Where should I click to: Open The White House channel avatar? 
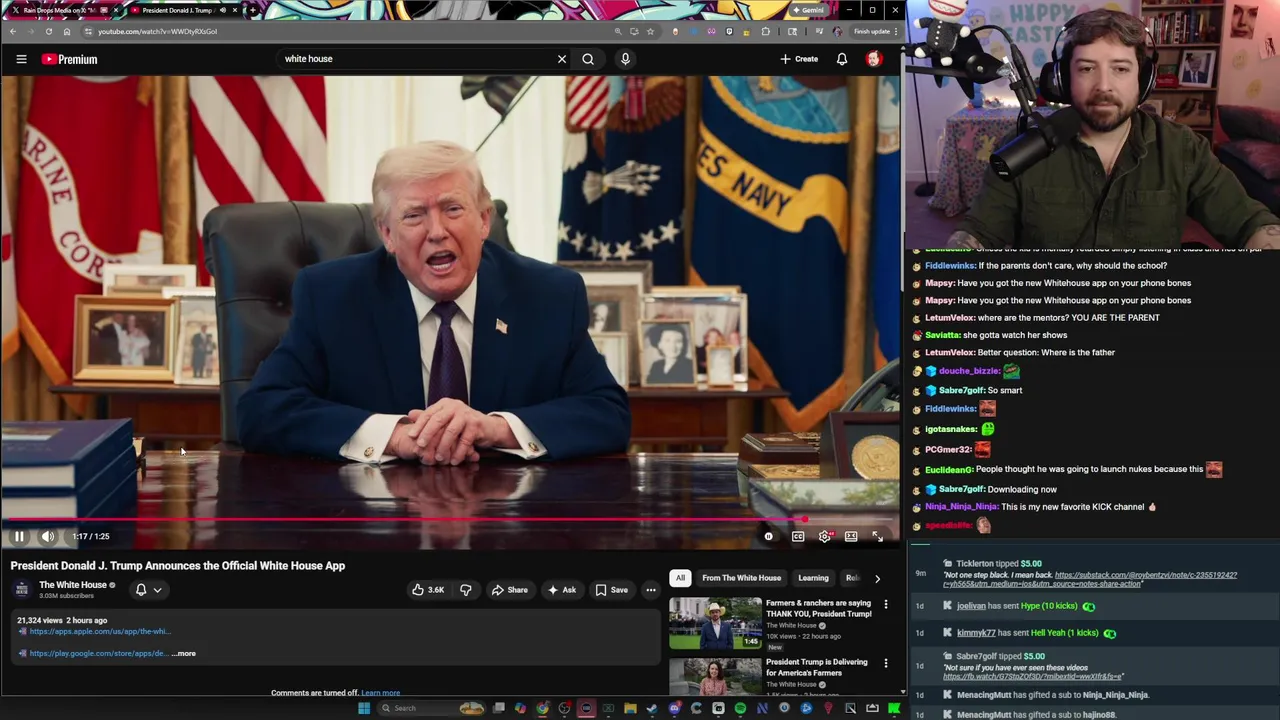22,589
